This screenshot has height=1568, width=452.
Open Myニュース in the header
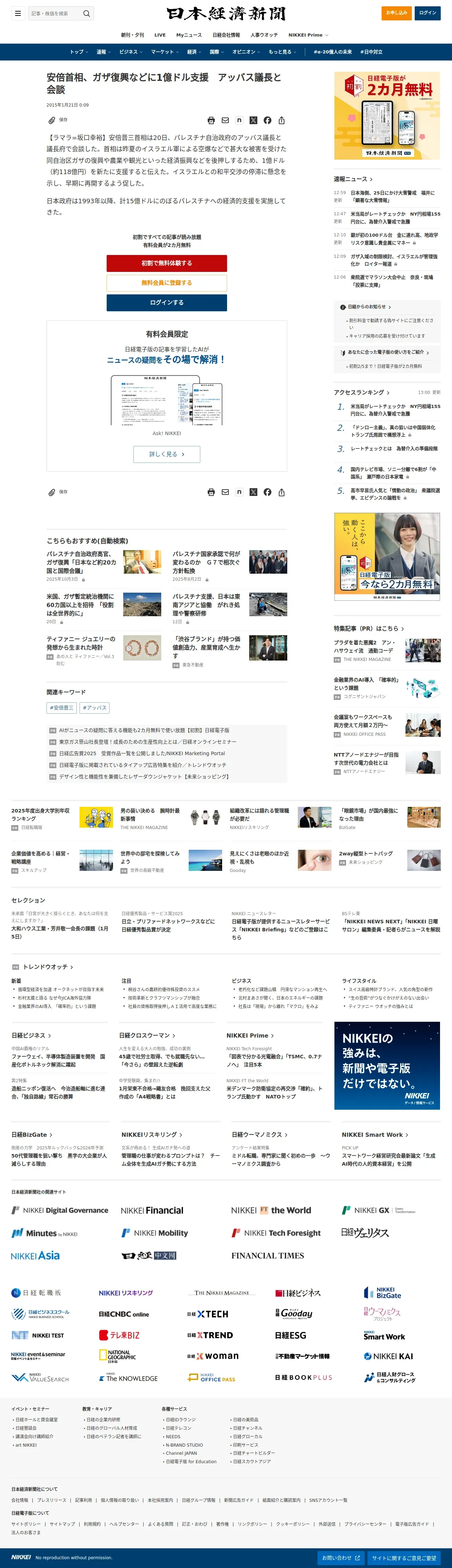point(189,35)
